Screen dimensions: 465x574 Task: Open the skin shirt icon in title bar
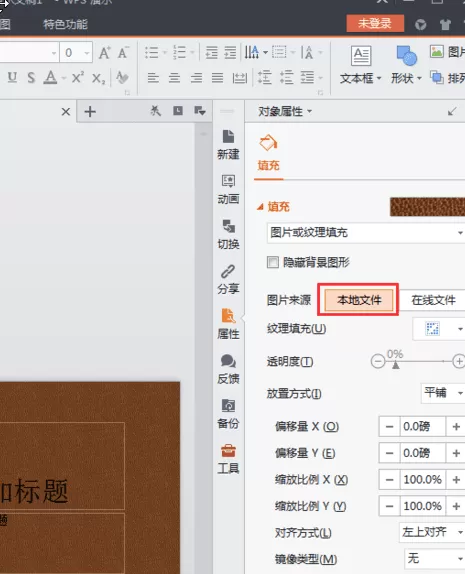click(445, 25)
